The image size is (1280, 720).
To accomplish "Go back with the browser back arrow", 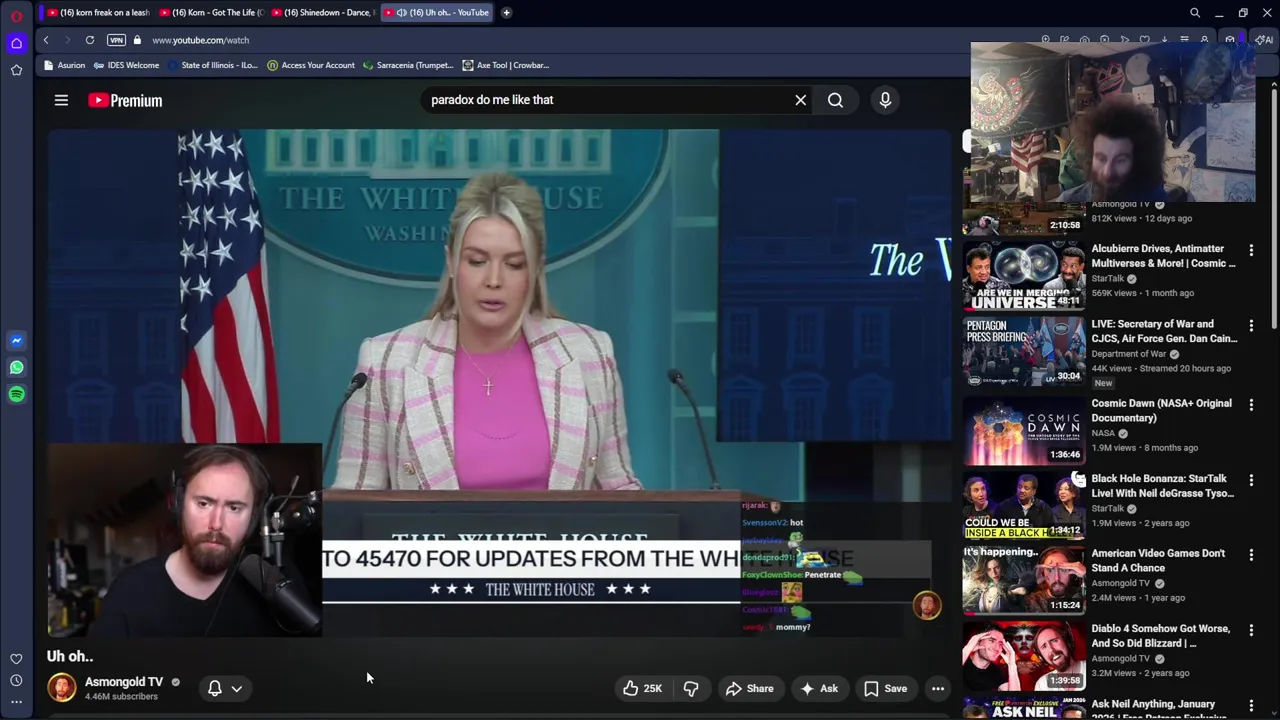I will (46, 40).
